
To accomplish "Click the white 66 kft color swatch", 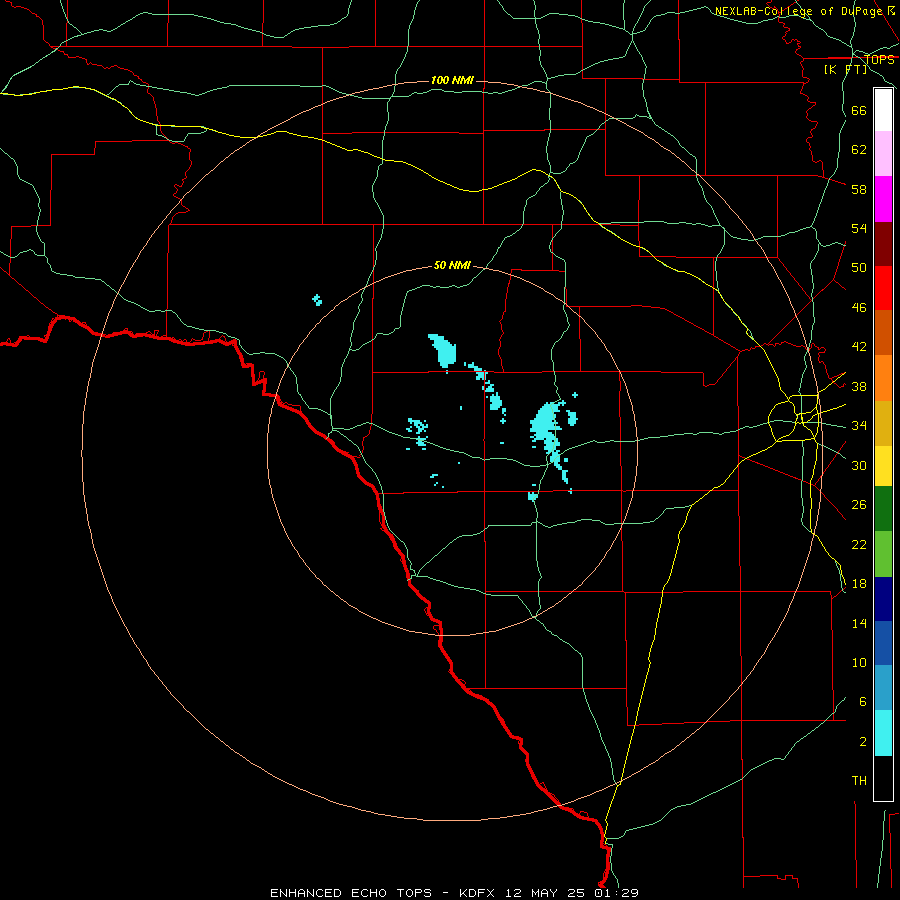I will tap(883, 110).
